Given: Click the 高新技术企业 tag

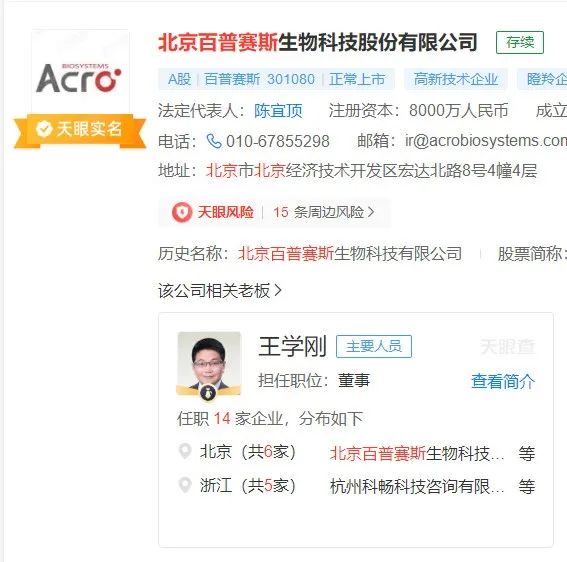Looking at the screenshot, I should (456, 79).
